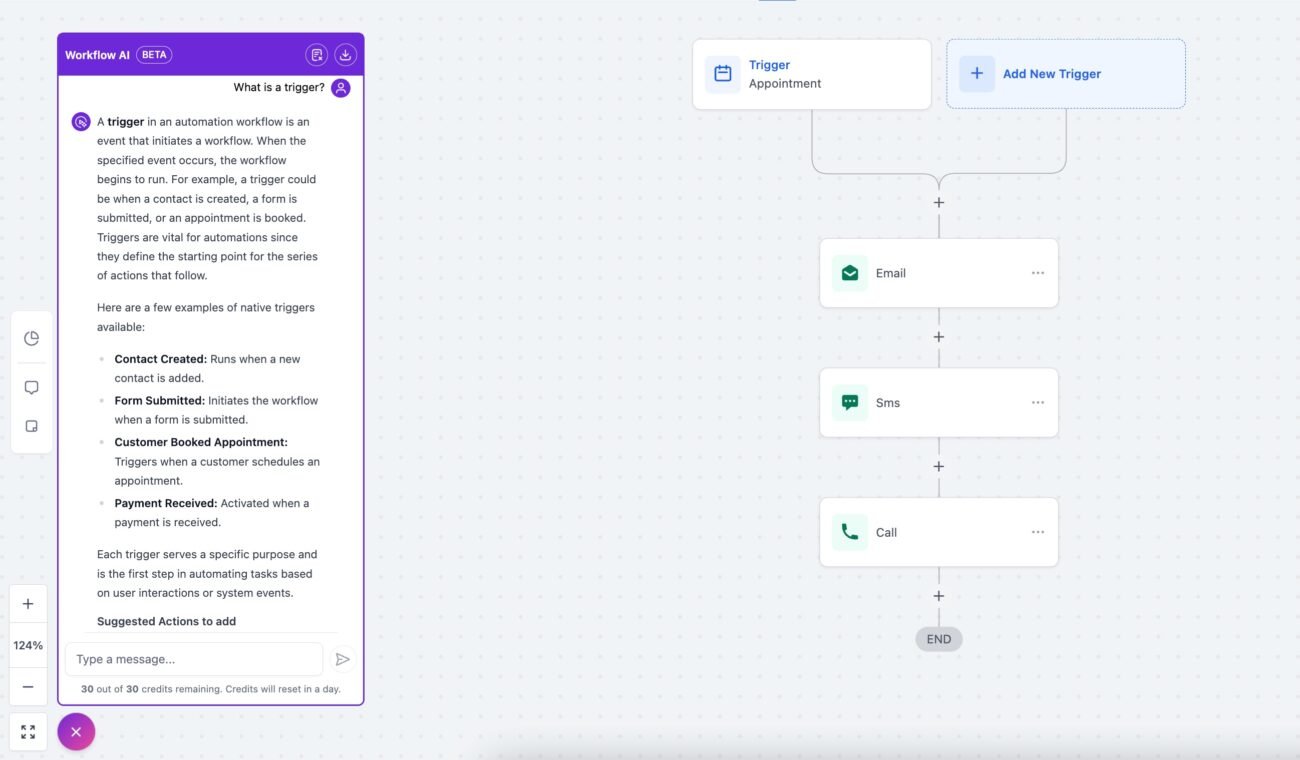The image size is (1300, 760).
Task: Open the comment bubble icon in the sidebar
Action: [x=31, y=387]
